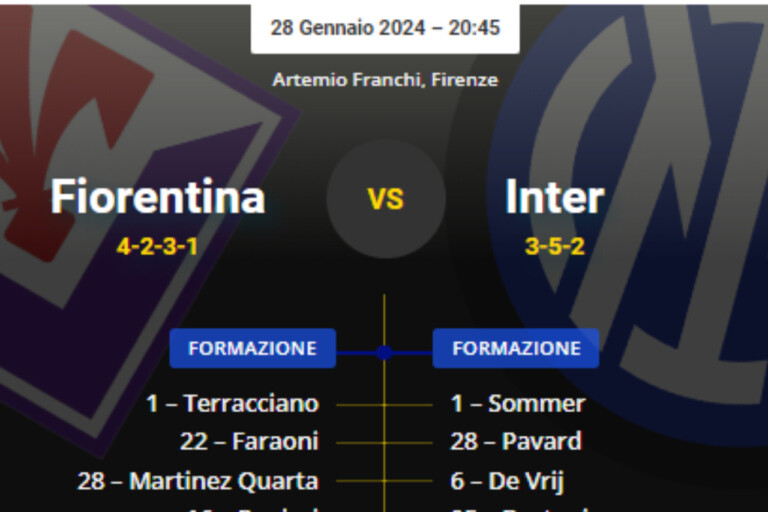Image resolution: width=768 pixels, height=512 pixels.
Task: Click the yellow VS circle
Action: 385,199
